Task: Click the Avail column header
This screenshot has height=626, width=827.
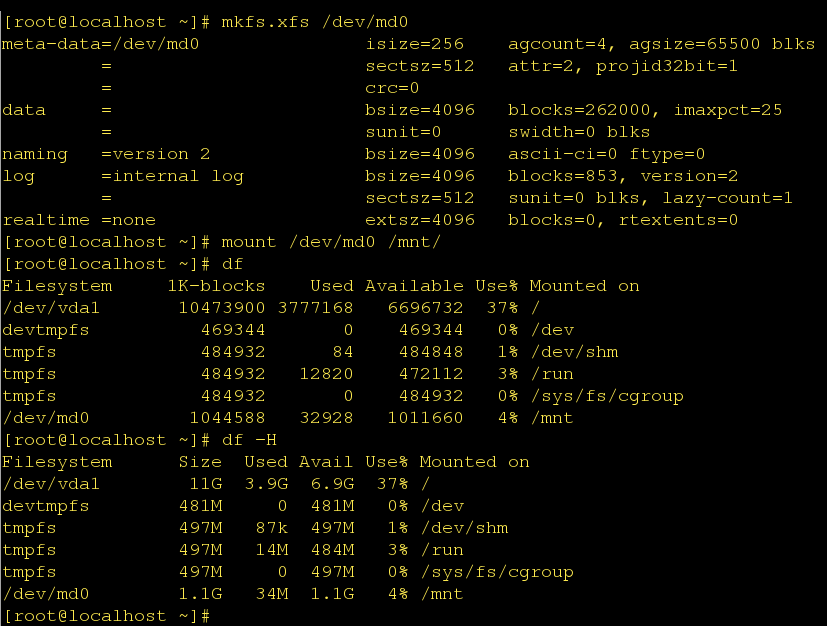Action: pyautogui.click(x=325, y=462)
